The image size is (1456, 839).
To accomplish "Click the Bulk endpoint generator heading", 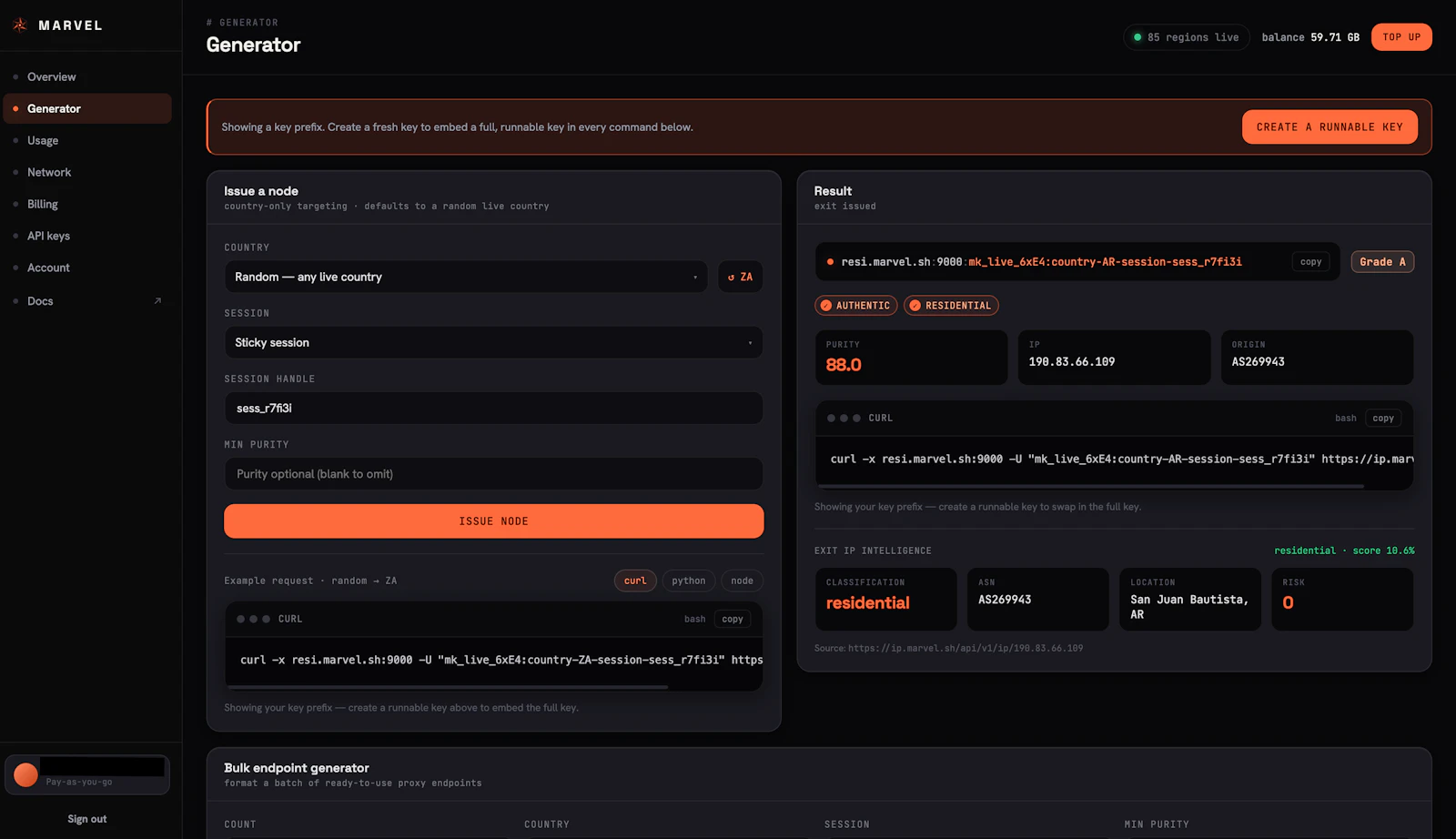I will tap(297, 768).
